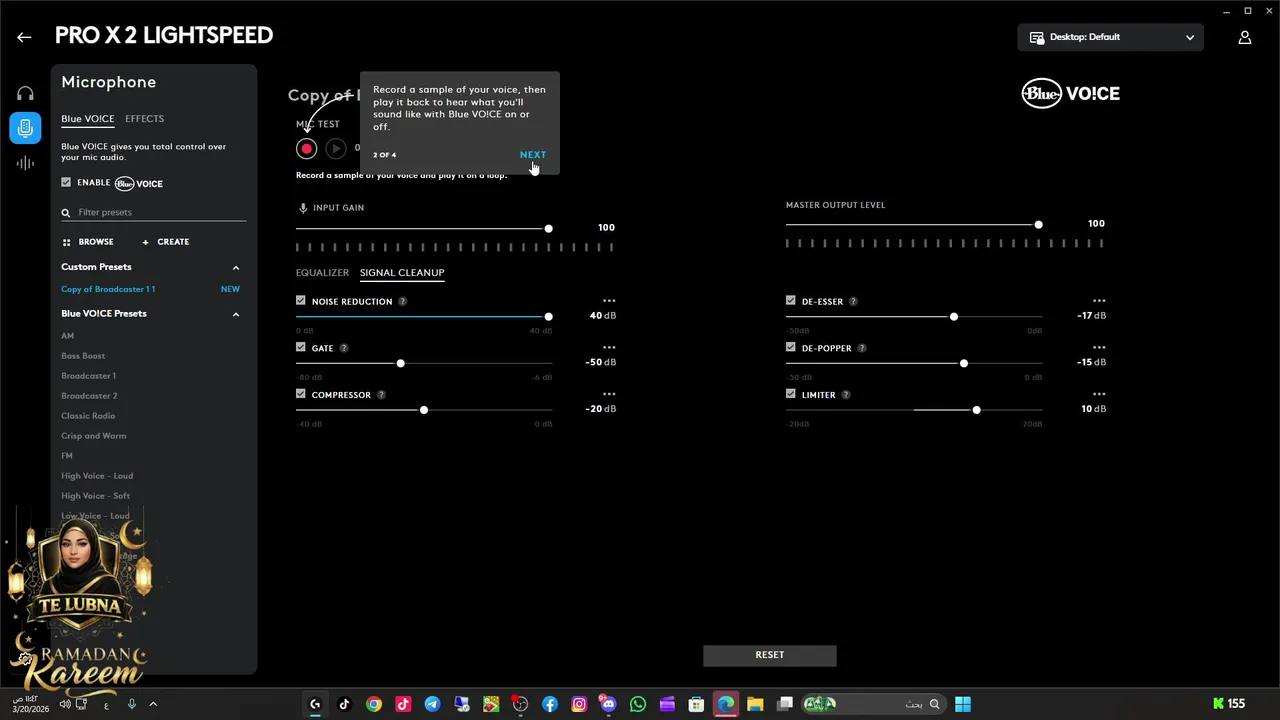Toggle Enable Blue VO!CE checkbox
Image resolution: width=1280 pixels, height=720 pixels.
click(66, 182)
